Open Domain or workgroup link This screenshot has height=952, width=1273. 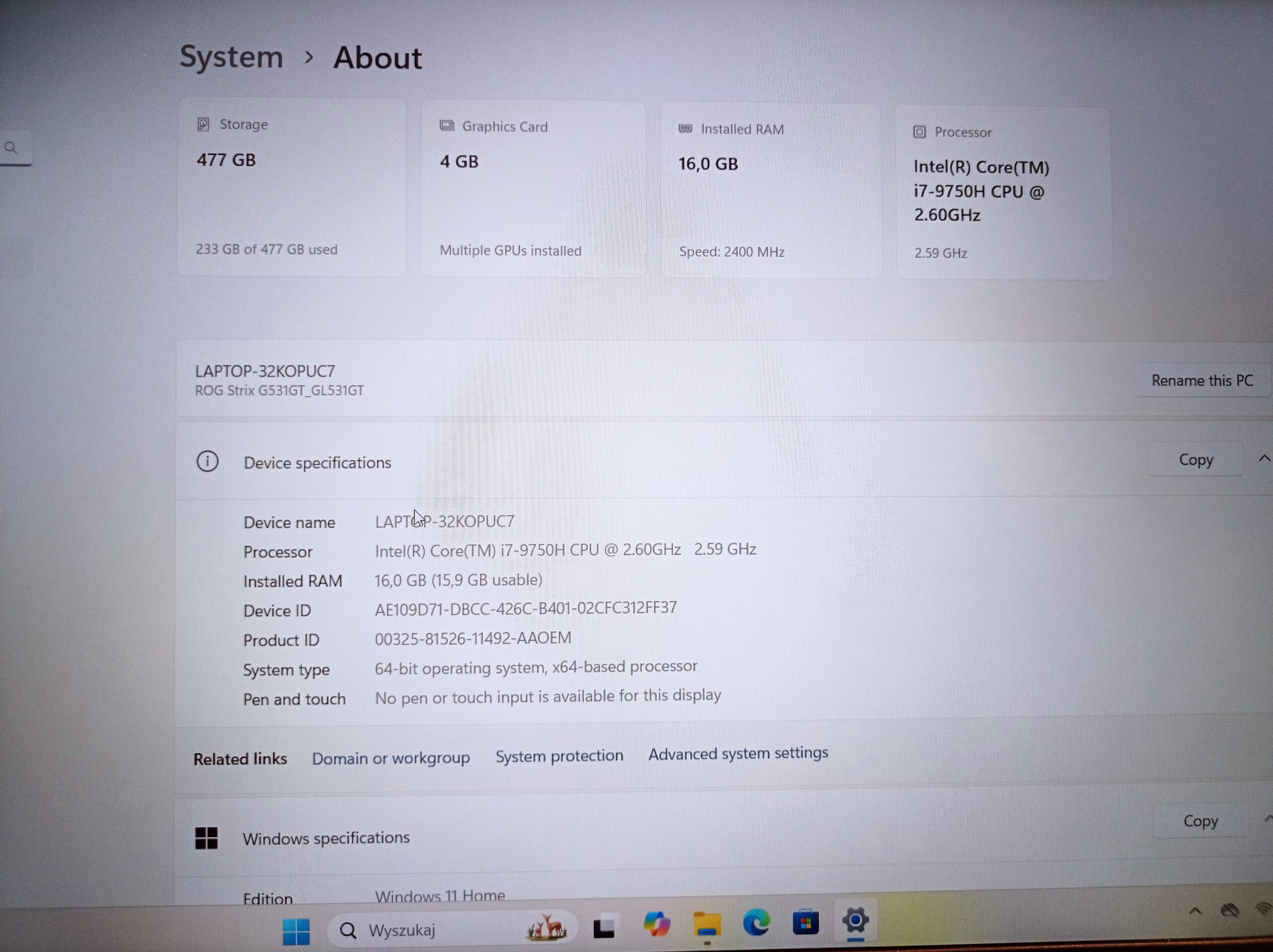391,758
